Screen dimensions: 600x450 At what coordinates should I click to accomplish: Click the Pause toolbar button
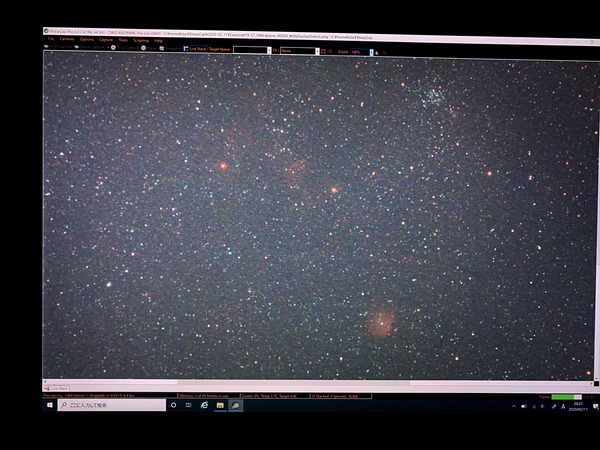[149, 48]
